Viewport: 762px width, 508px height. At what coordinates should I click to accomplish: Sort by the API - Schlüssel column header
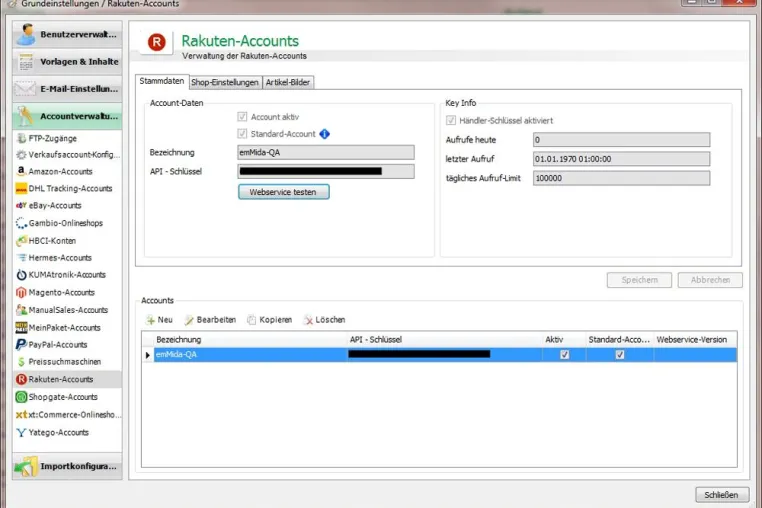click(445, 340)
